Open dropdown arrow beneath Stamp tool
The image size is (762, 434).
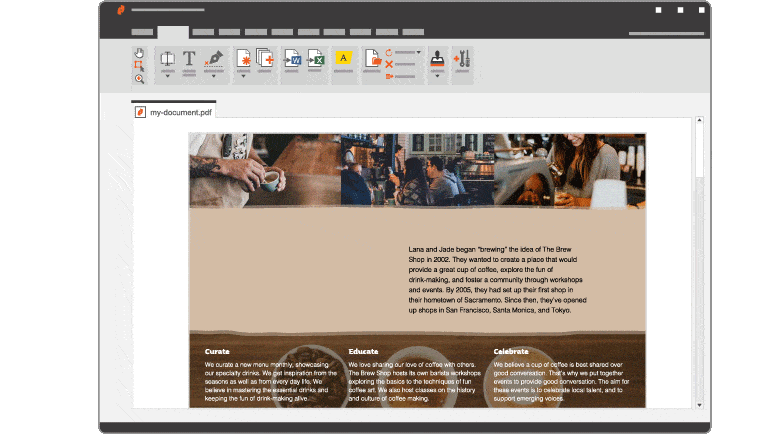tap(437, 76)
